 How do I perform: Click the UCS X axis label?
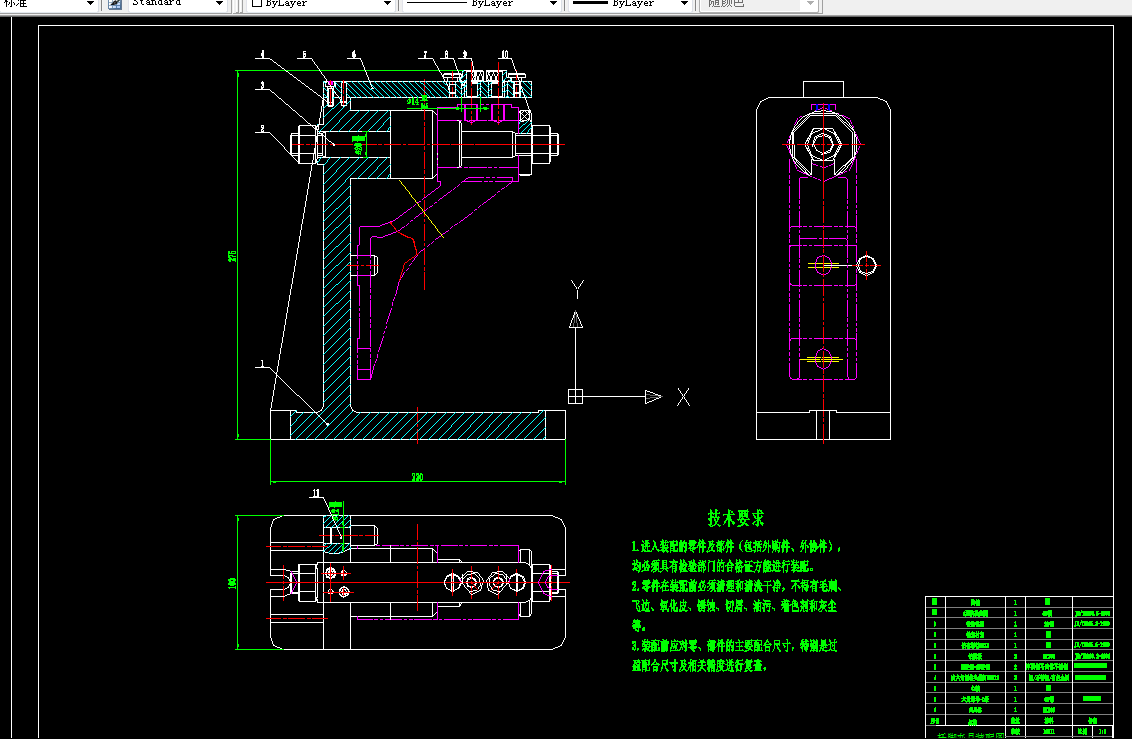point(683,397)
